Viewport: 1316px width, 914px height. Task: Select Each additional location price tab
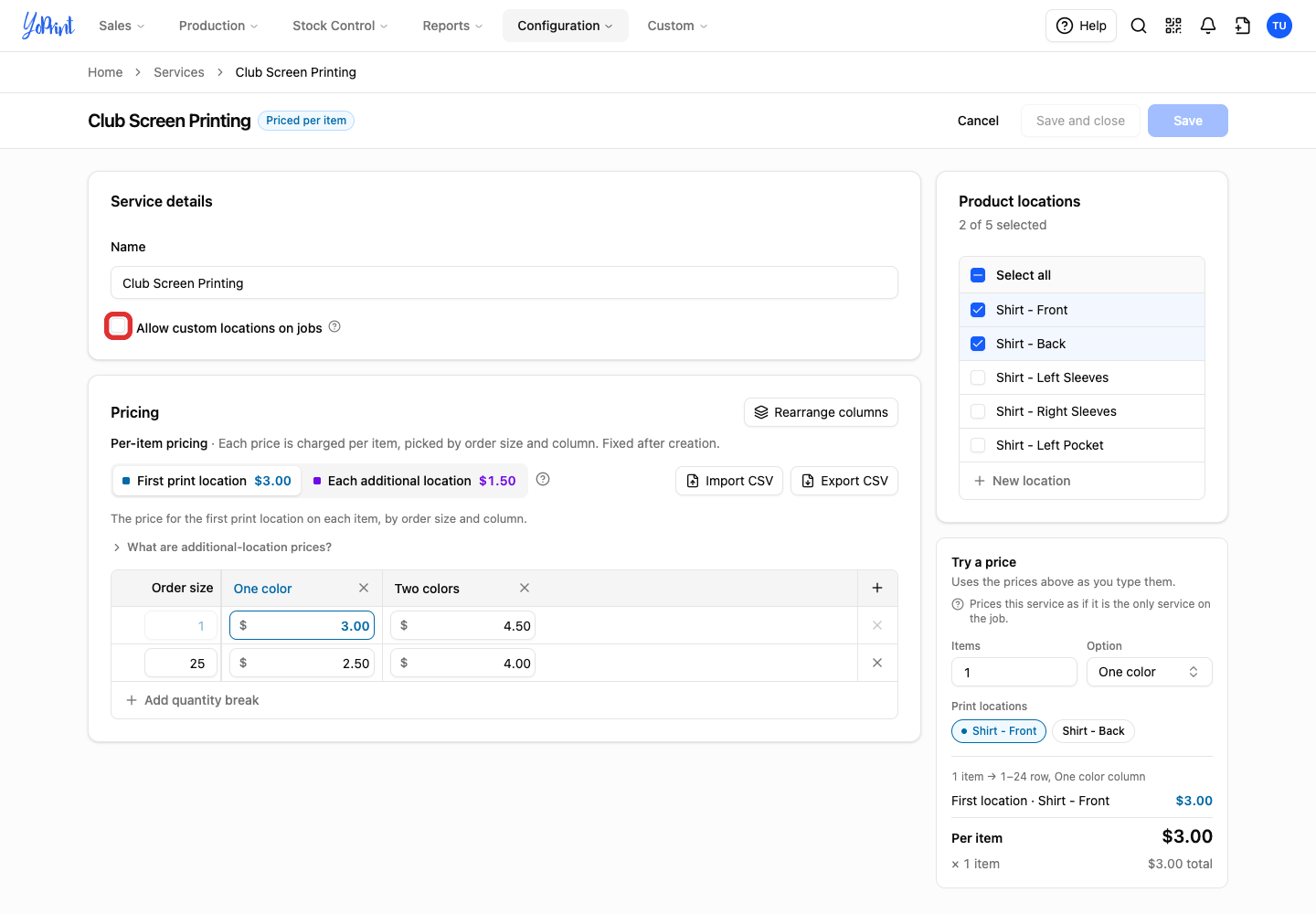pyautogui.click(x=415, y=481)
